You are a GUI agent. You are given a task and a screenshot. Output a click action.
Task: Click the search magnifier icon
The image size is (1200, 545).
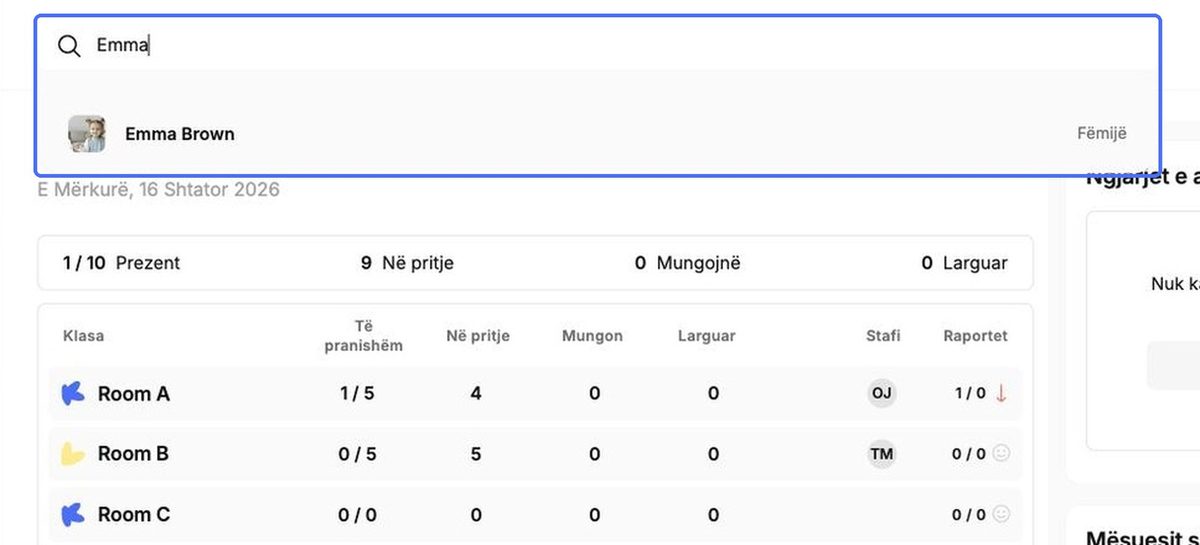pos(69,46)
